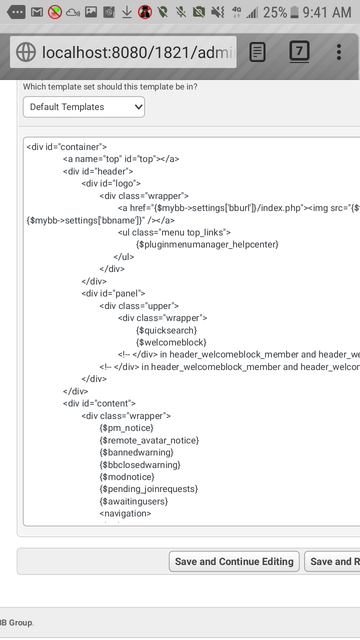Click the {$welcomeblock} line in the editor
The height and width of the screenshot is (640, 360).
coord(171,342)
